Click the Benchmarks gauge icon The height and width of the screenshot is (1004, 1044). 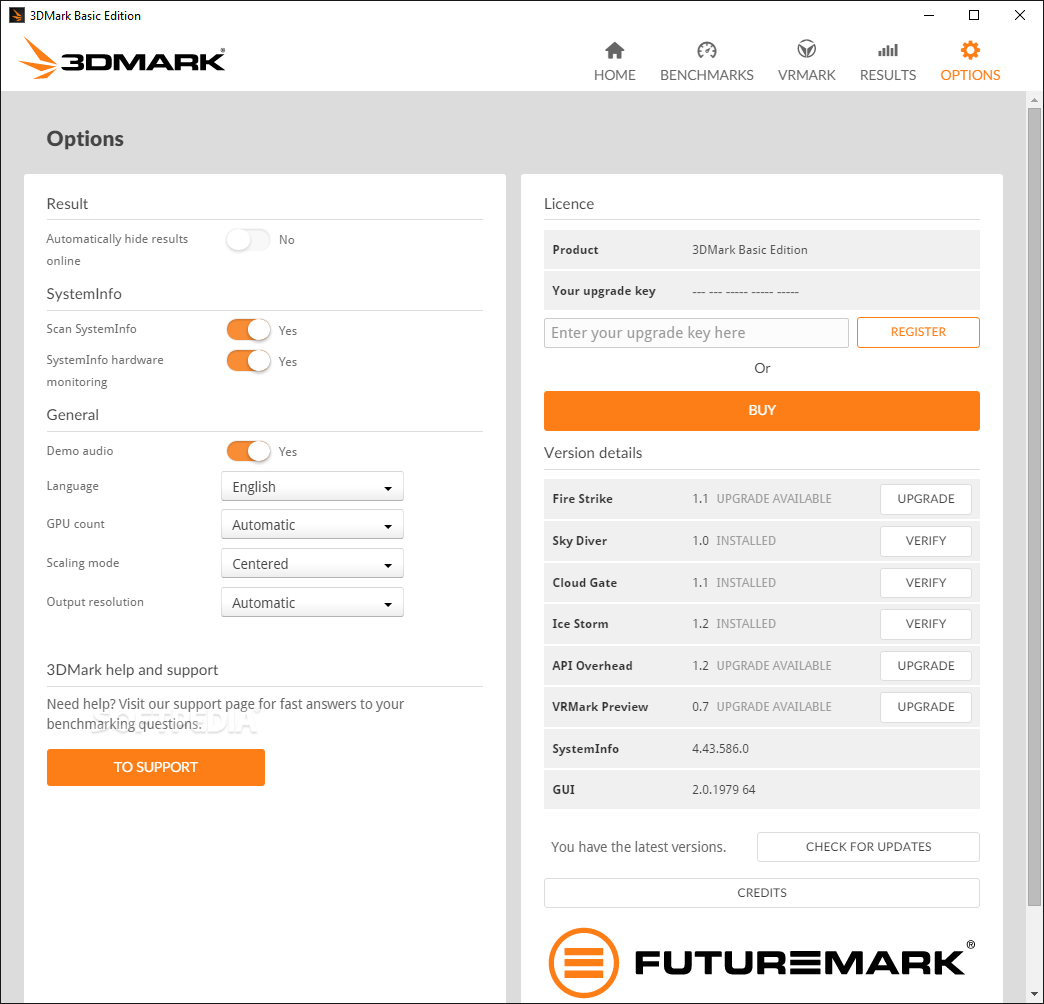706,50
